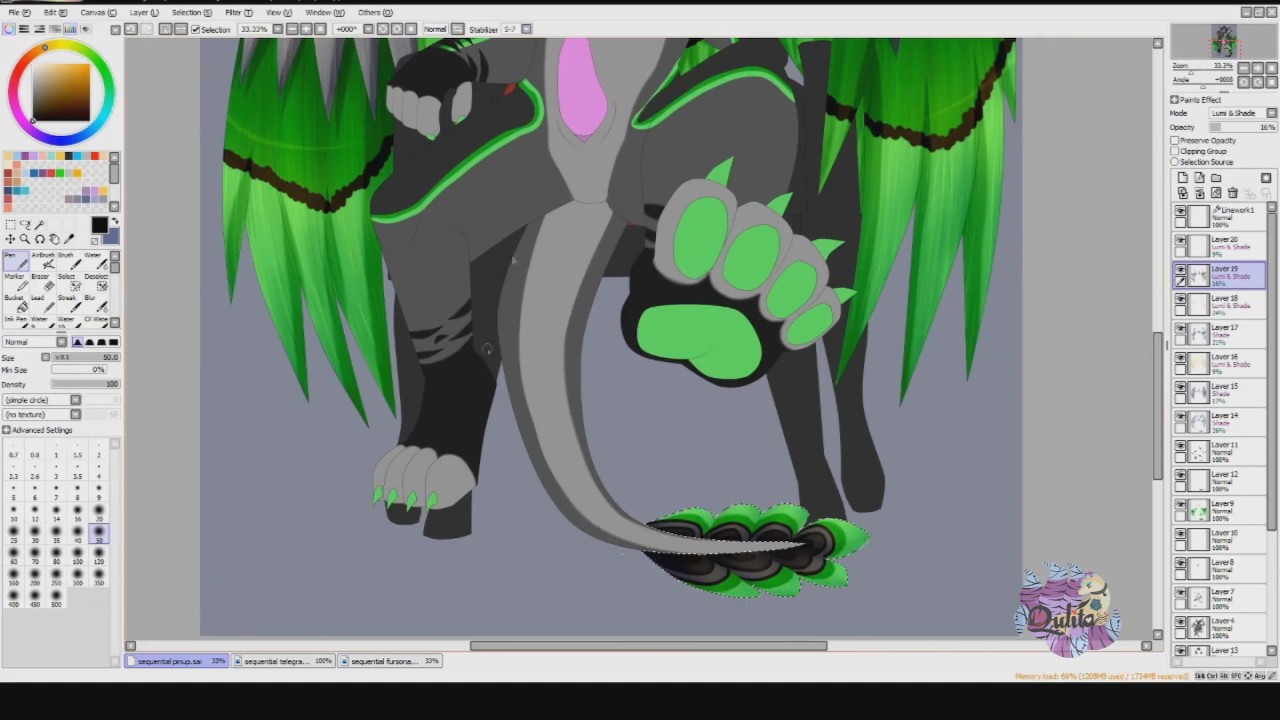Create a new layer
Screen dimensions: 1280x720
(1183, 178)
